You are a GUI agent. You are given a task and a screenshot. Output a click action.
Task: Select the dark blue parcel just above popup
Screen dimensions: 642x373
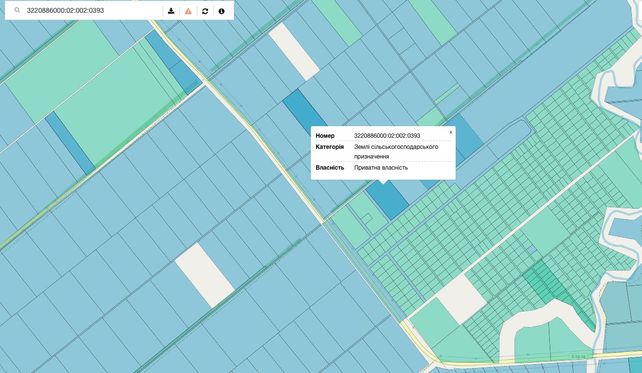pos(304,109)
